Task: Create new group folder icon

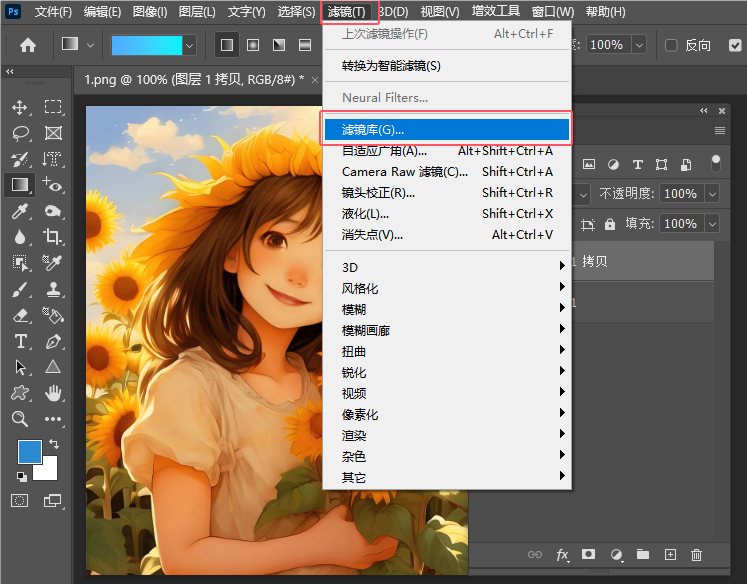Action: tap(643, 554)
